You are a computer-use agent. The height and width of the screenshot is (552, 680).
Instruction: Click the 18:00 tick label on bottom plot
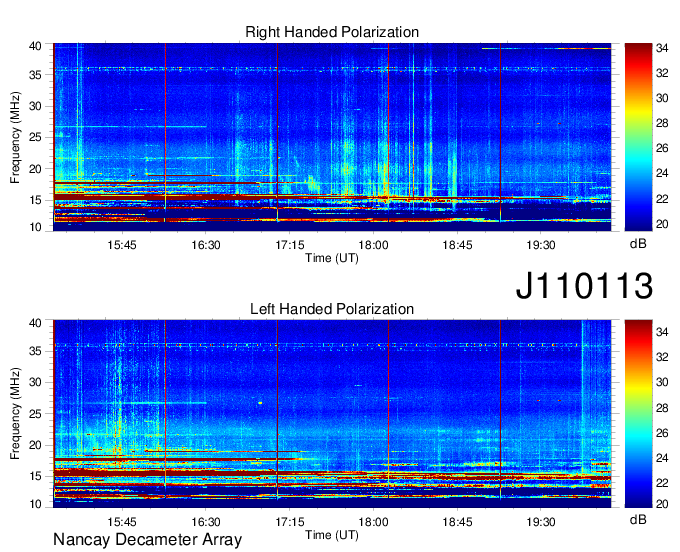coord(373,522)
